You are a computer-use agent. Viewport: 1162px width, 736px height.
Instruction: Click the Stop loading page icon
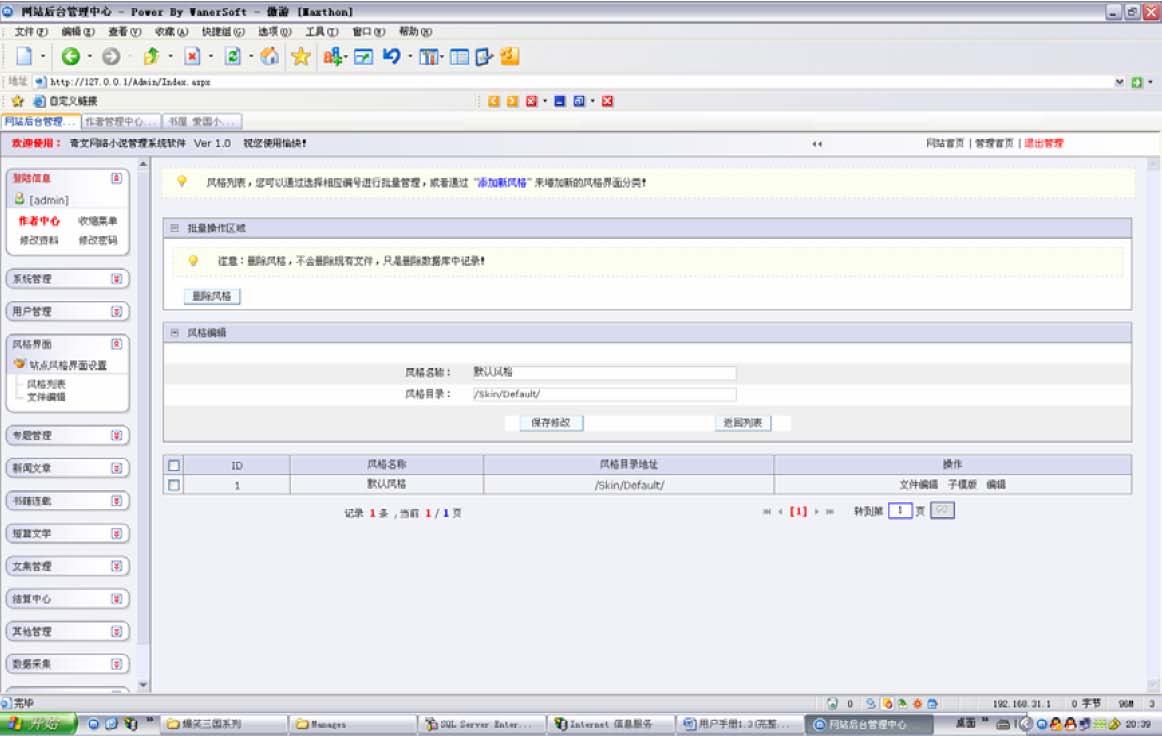point(193,56)
